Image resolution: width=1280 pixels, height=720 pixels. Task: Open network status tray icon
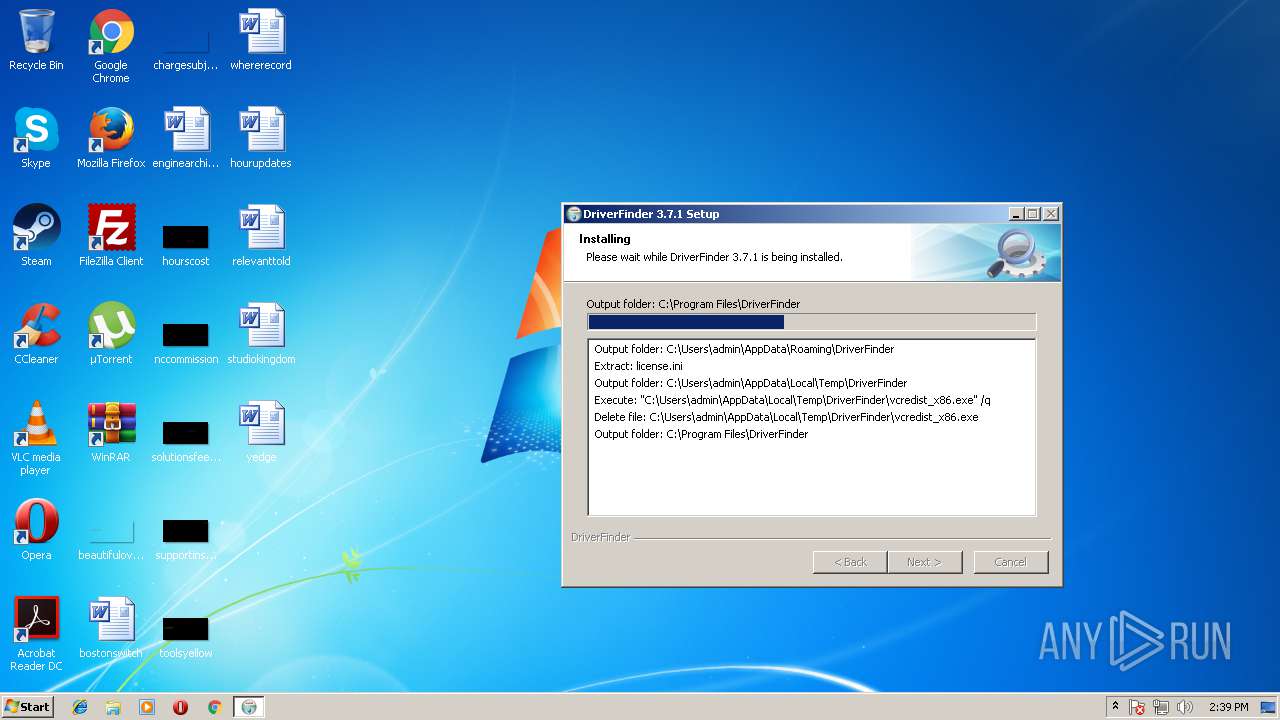point(1161,707)
